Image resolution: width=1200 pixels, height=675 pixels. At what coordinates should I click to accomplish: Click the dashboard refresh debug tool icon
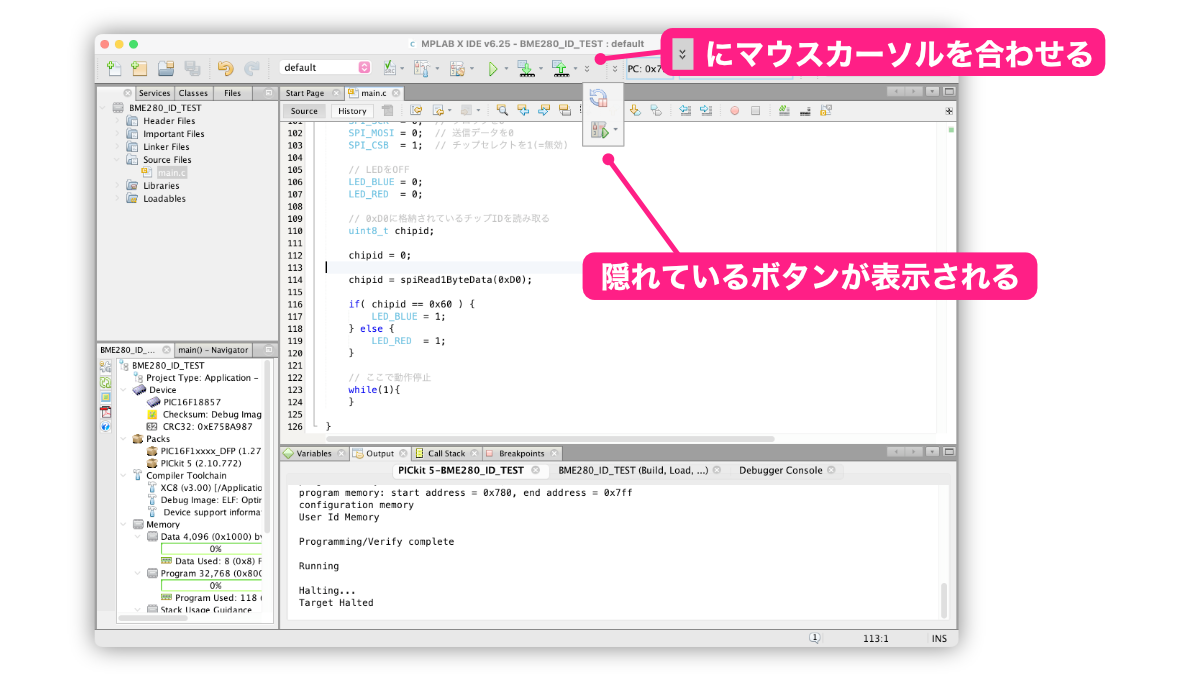click(105, 382)
